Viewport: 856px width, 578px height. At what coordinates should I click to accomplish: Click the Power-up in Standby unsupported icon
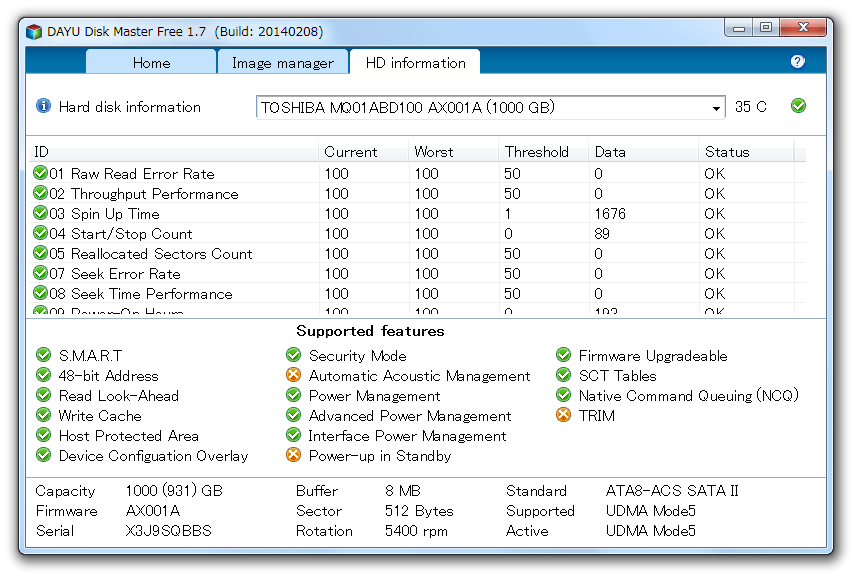(293, 455)
